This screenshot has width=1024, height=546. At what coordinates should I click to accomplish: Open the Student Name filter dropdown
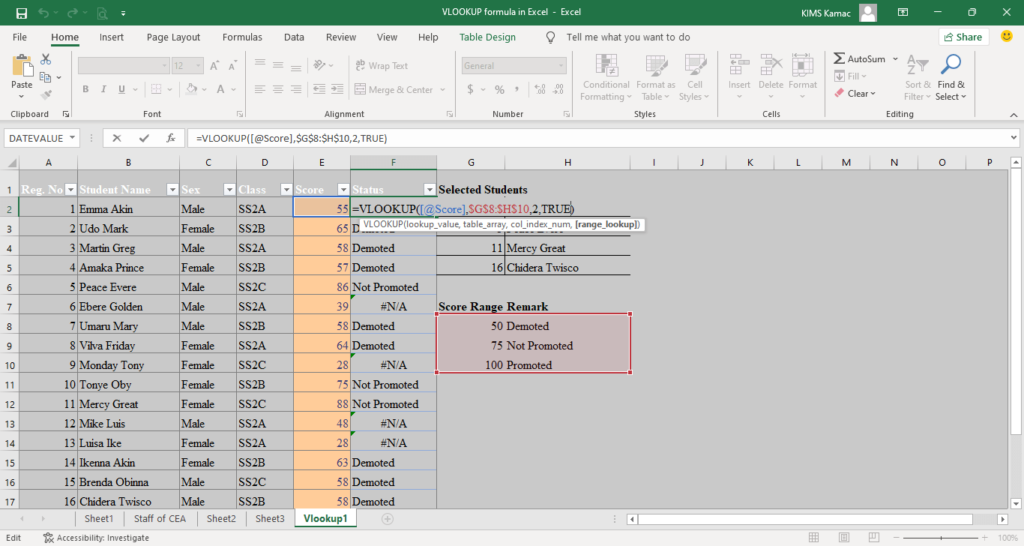tap(172, 190)
